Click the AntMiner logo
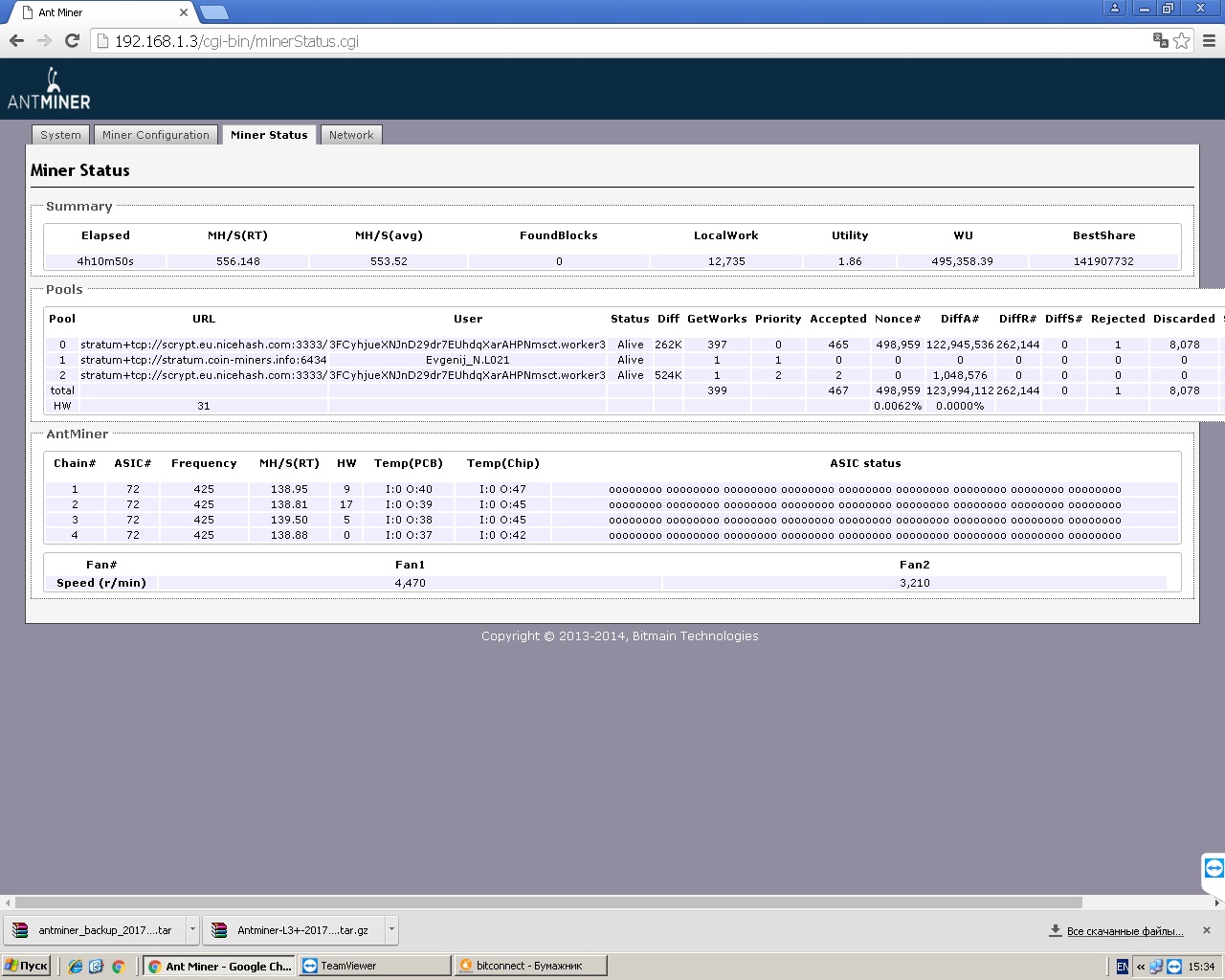Viewport: 1225px width, 980px height. 49,89
